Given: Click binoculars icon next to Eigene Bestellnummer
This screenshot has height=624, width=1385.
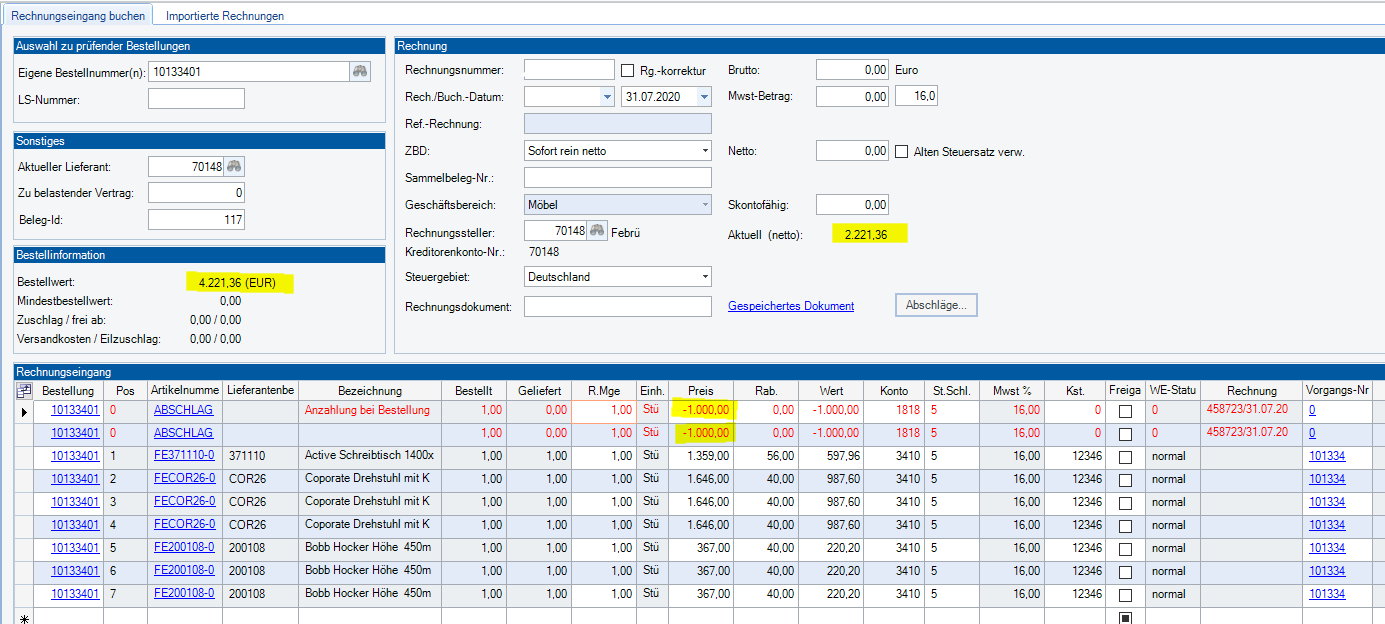Looking at the screenshot, I should pyautogui.click(x=359, y=71).
